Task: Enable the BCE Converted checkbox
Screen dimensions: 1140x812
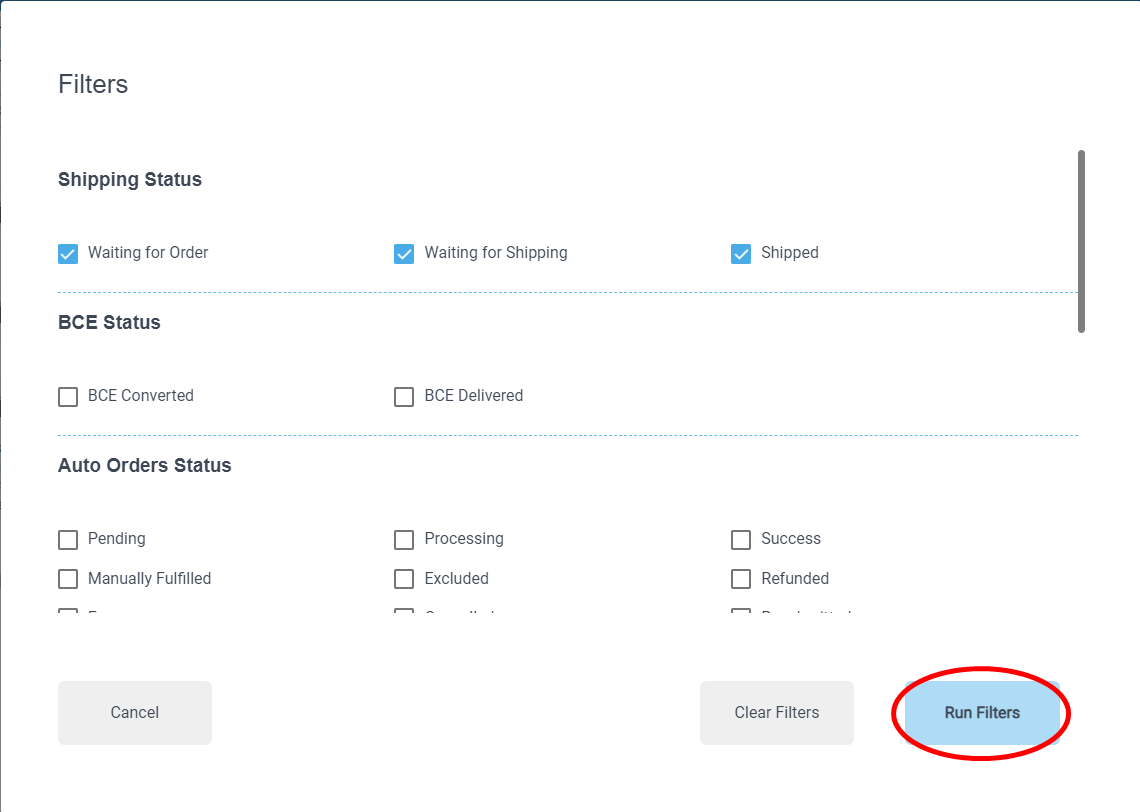Action: (68, 397)
